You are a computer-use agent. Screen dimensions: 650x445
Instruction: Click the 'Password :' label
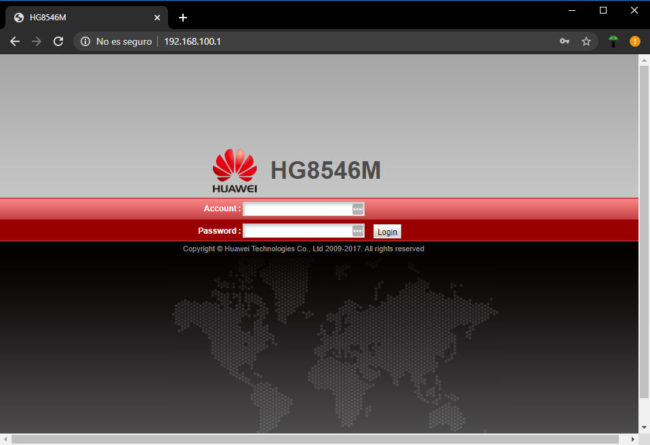coord(219,231)
